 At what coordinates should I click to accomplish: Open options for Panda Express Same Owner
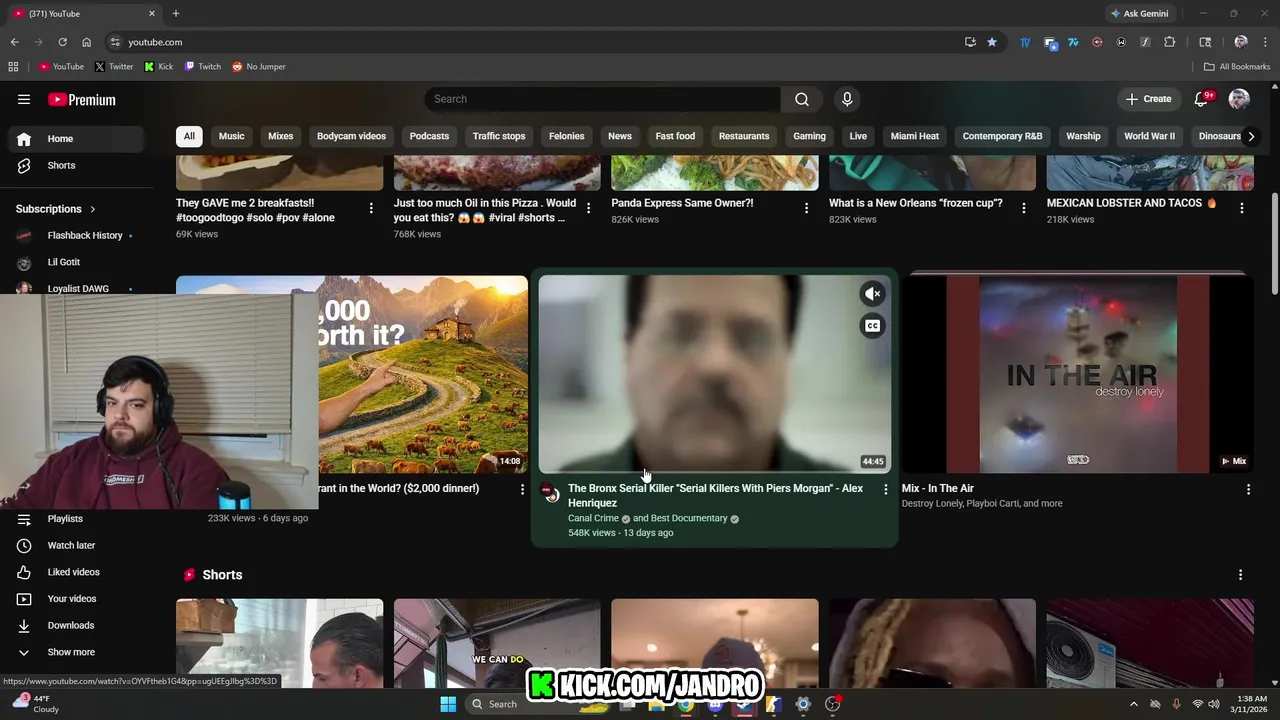(x=806, y=208)
